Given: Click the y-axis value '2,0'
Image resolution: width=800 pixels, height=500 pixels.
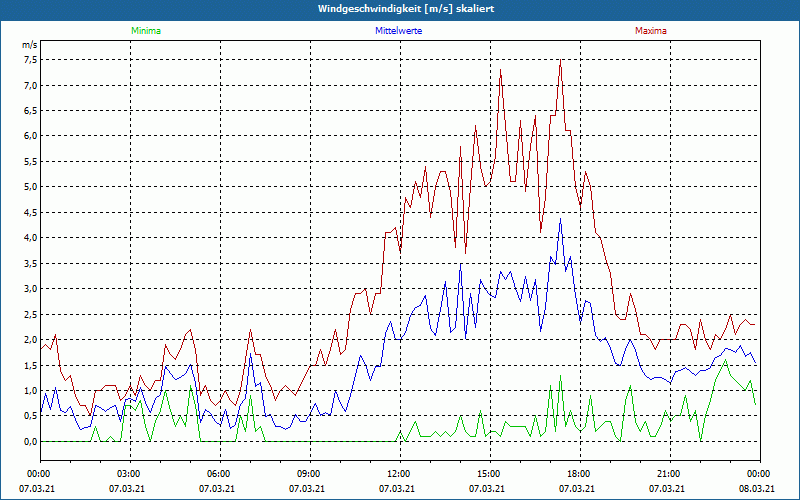Looking at the screenshot, I should pyautogui.click(x=30, y=340).
